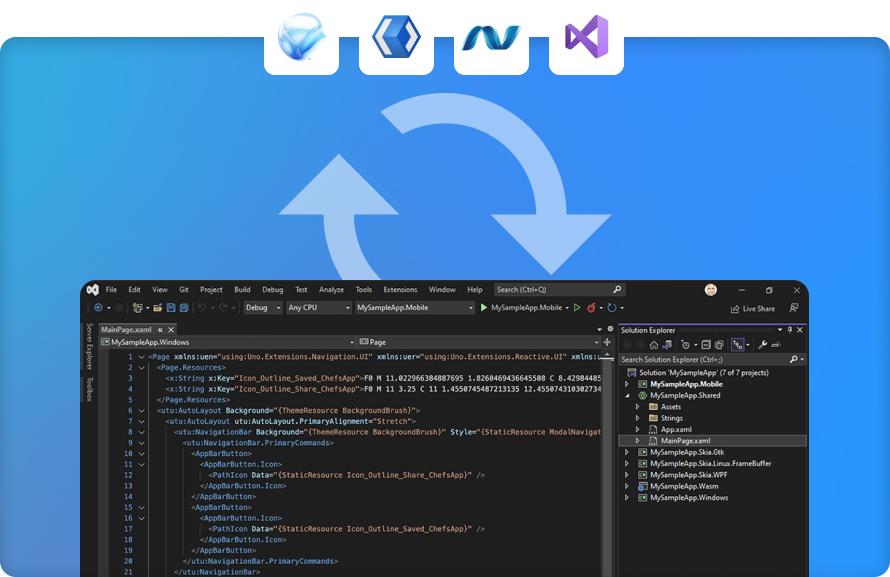Click the Save All toolbar icon
Viewport: 890px width, 577px height.
click(184, 308)
